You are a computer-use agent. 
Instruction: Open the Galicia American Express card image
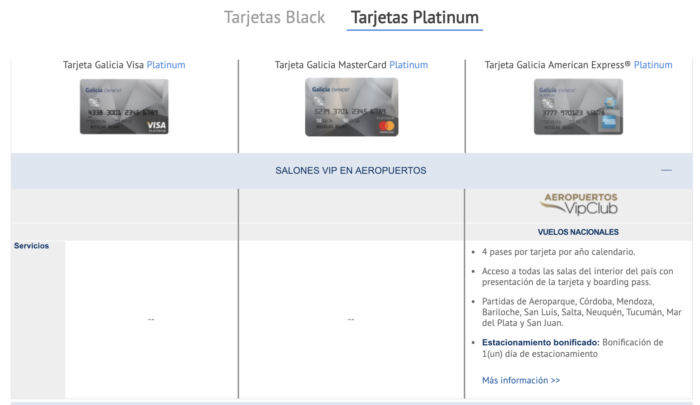click(x=578, y=107)
